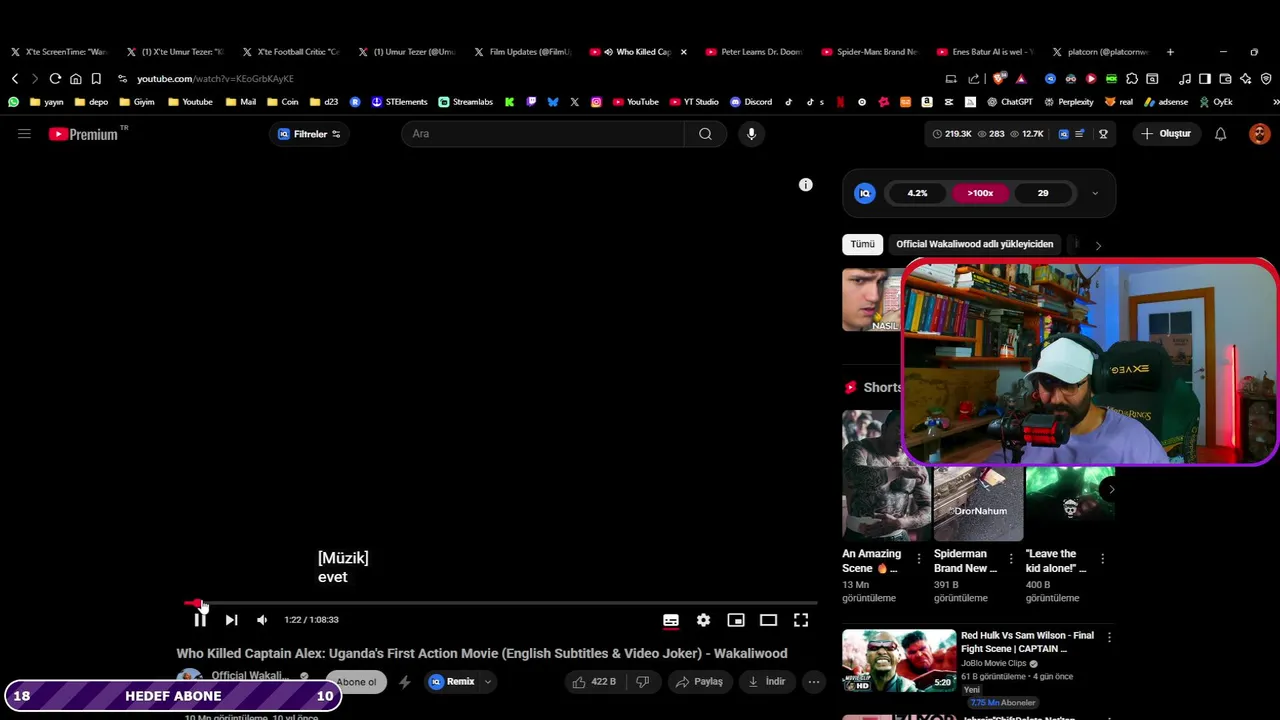
Task: Click Paylaş to share the video
Action: (x=699, y=682)
